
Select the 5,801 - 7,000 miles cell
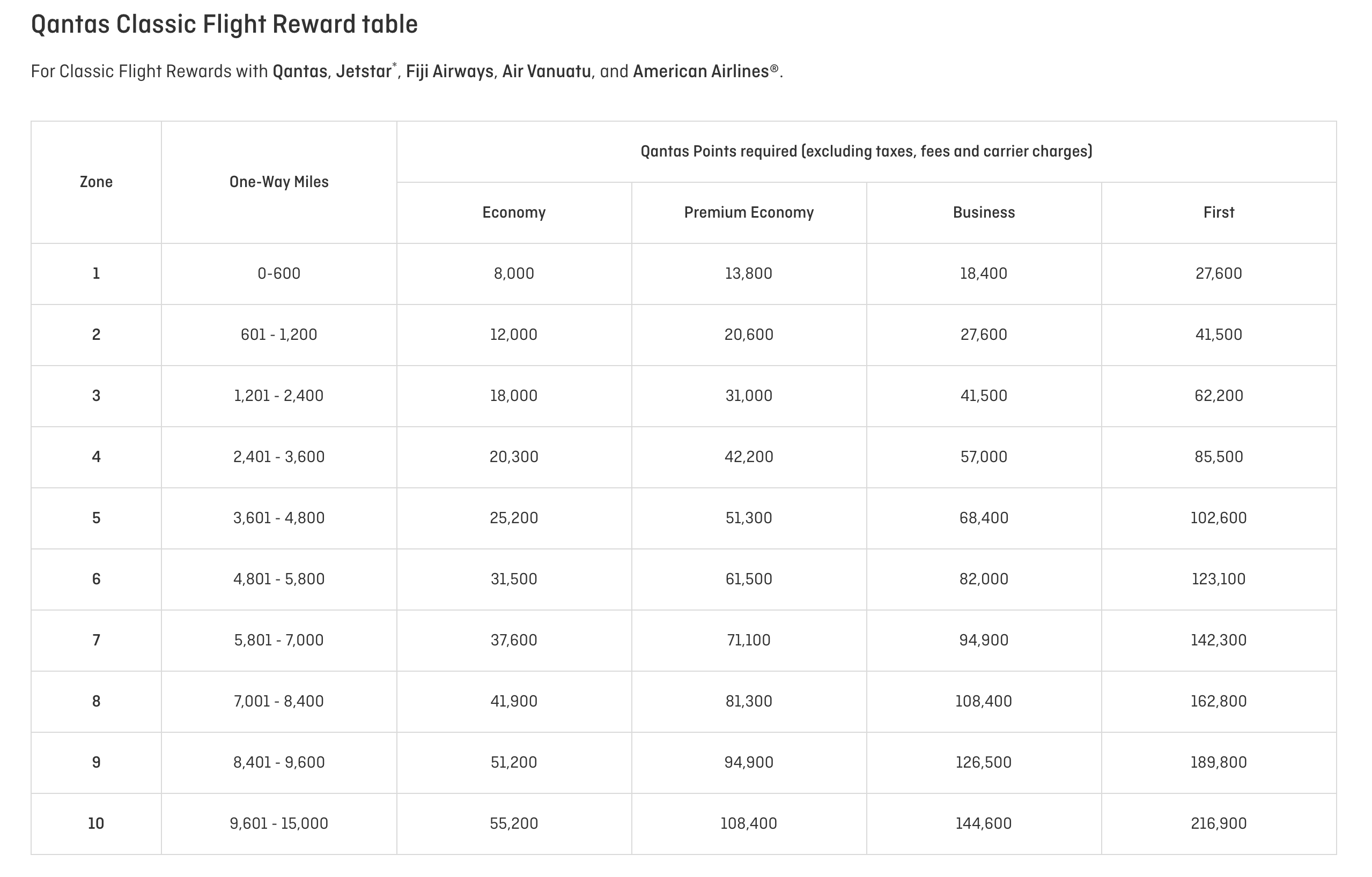pyautogui.click(x=278, y=640)
